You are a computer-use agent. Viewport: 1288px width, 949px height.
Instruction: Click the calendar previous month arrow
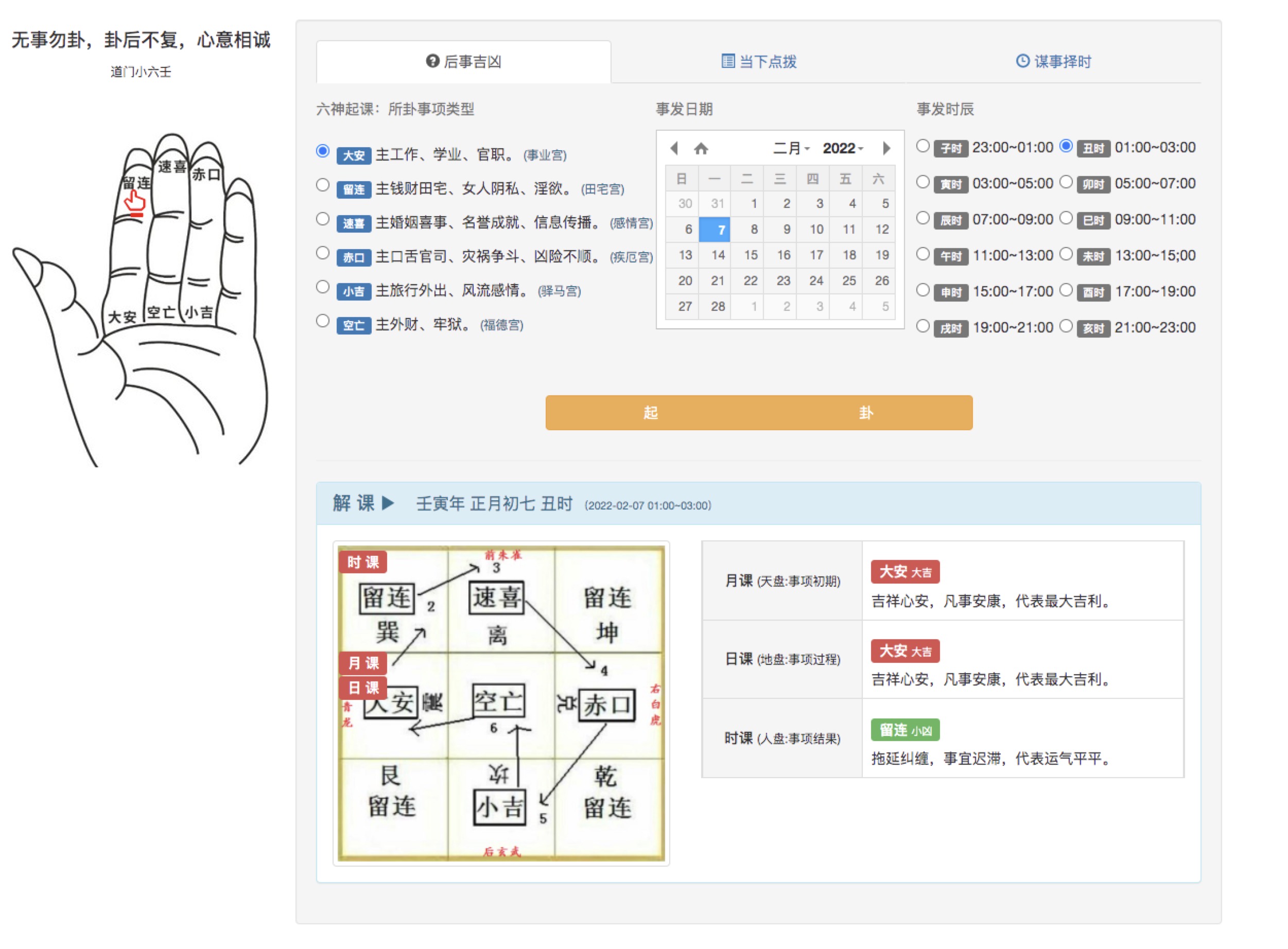tap(674, 148)
